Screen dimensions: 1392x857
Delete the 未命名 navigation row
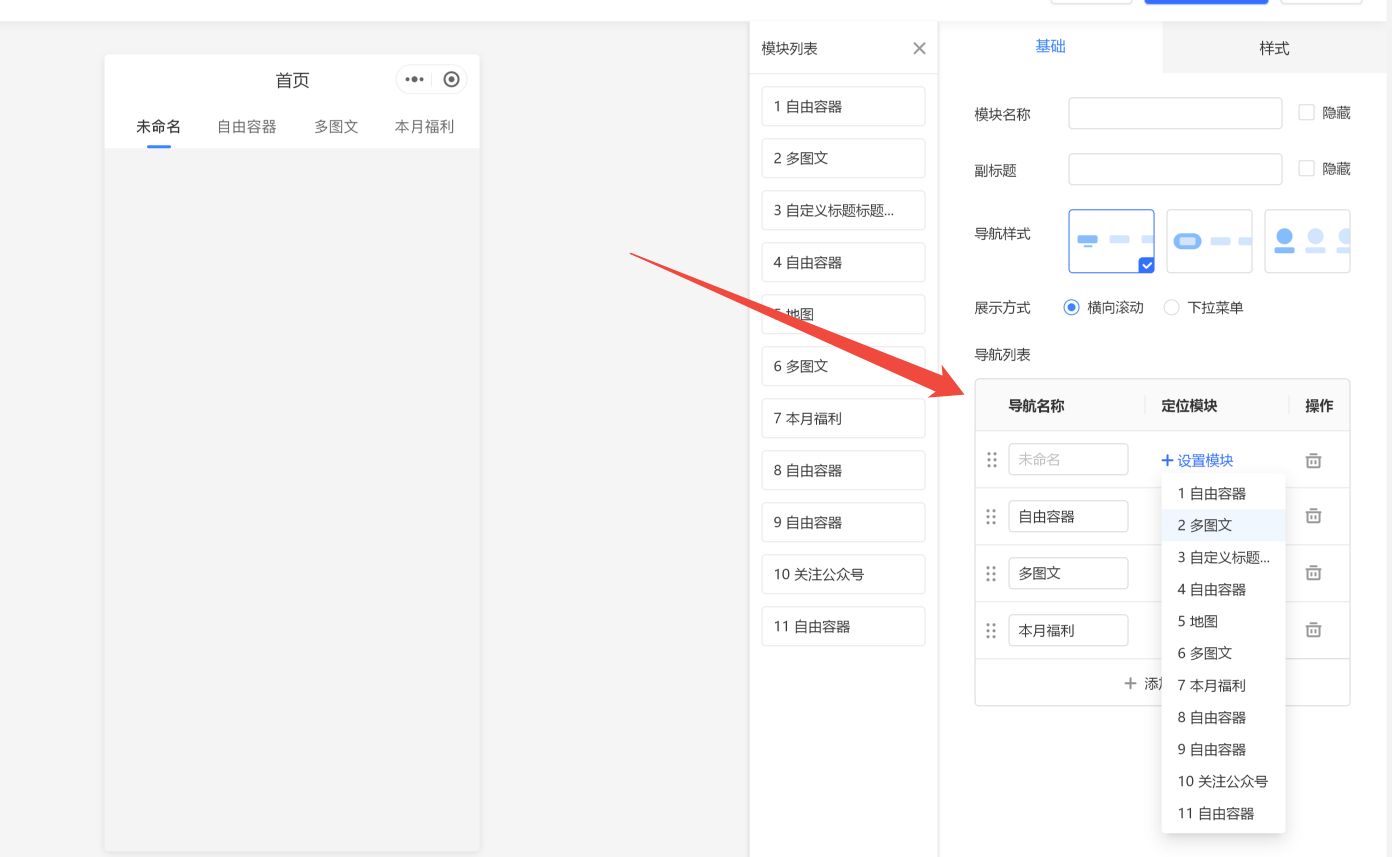[x=1313, y=461]
